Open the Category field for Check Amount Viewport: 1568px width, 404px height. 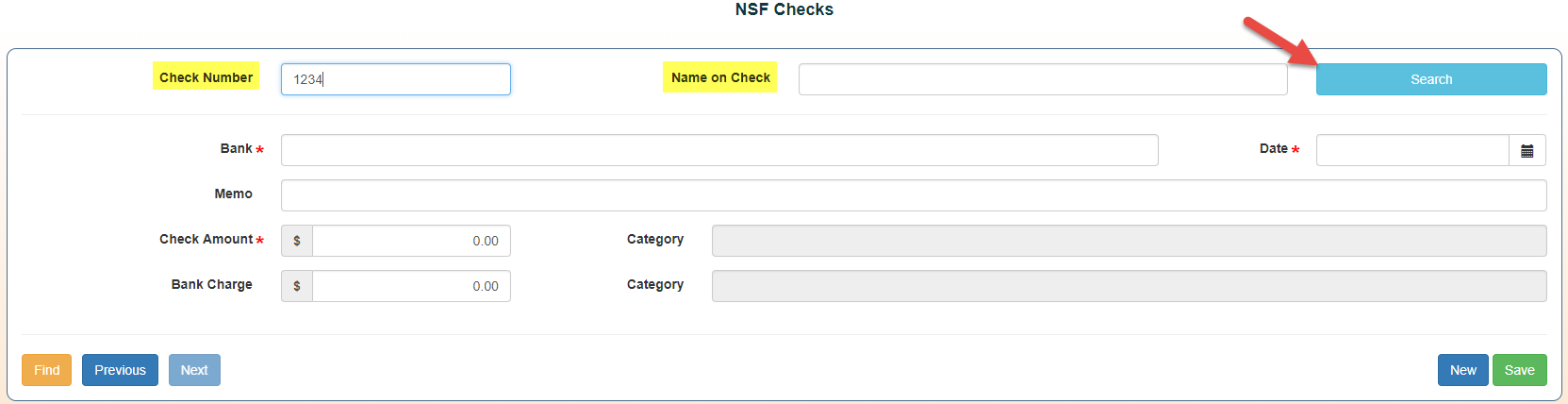(x=1129, y=241)
